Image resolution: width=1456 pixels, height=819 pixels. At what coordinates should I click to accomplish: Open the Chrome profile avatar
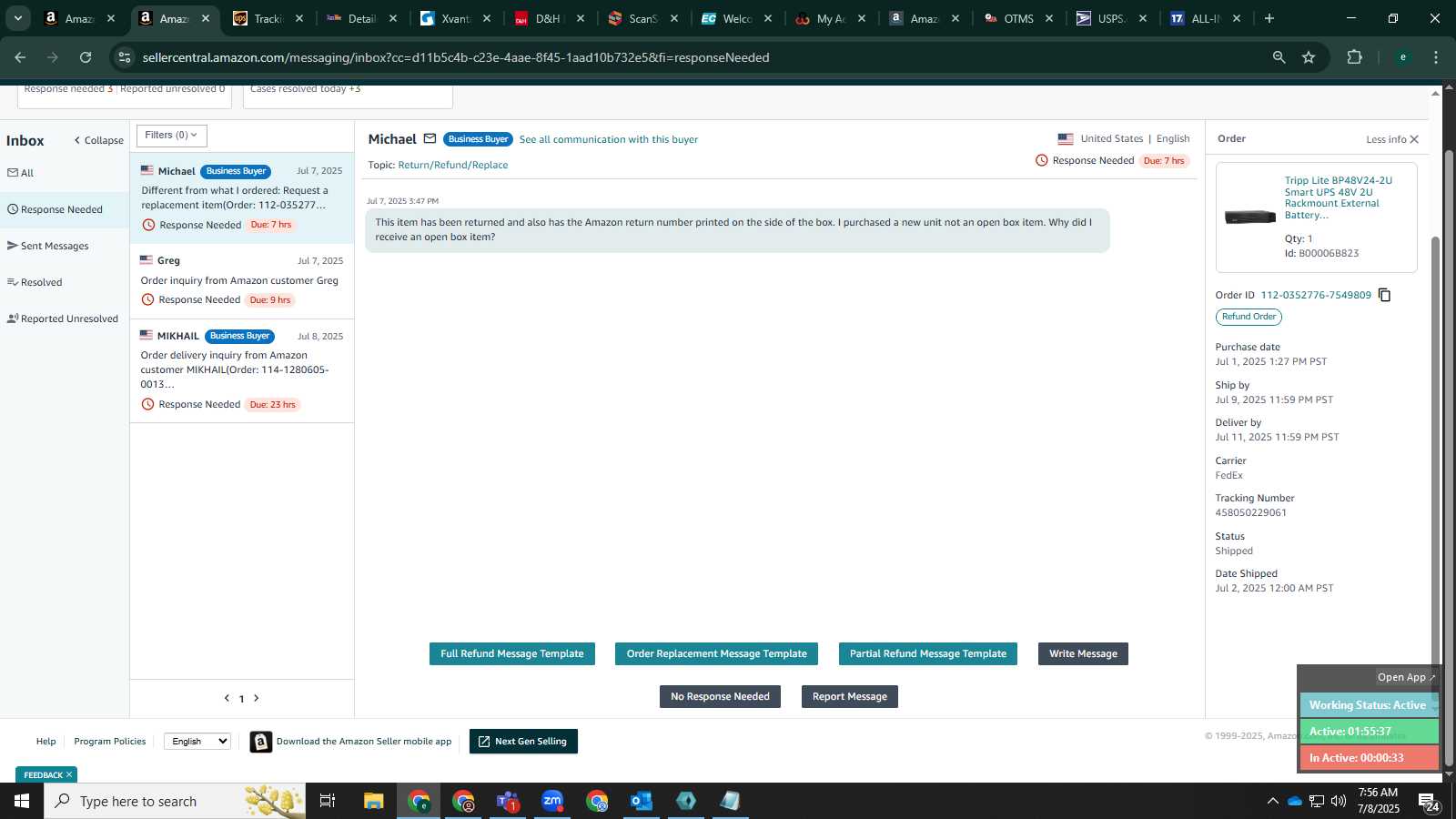click(1402, 57)
